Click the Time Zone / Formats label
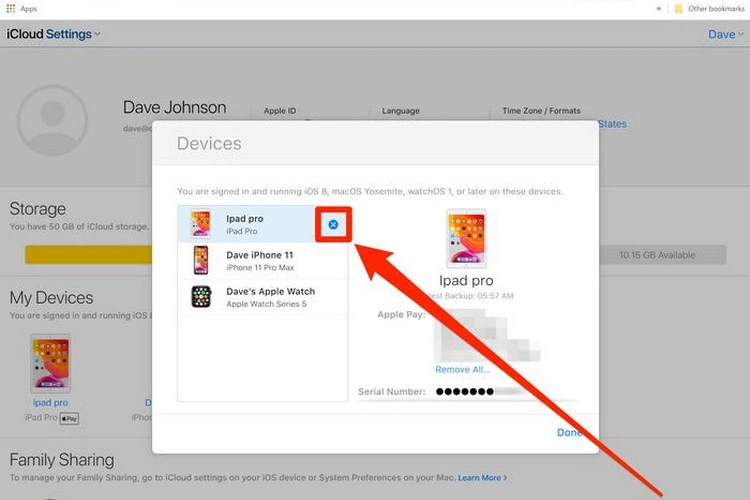Image resolution: width=750 pixels, height=500 pixels. pos(541,111)
